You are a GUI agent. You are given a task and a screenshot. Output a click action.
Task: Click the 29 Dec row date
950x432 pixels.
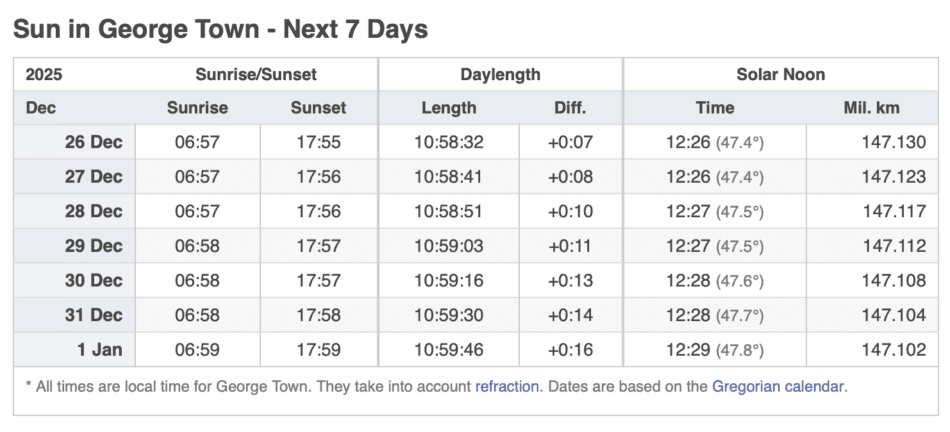[93, 246]
